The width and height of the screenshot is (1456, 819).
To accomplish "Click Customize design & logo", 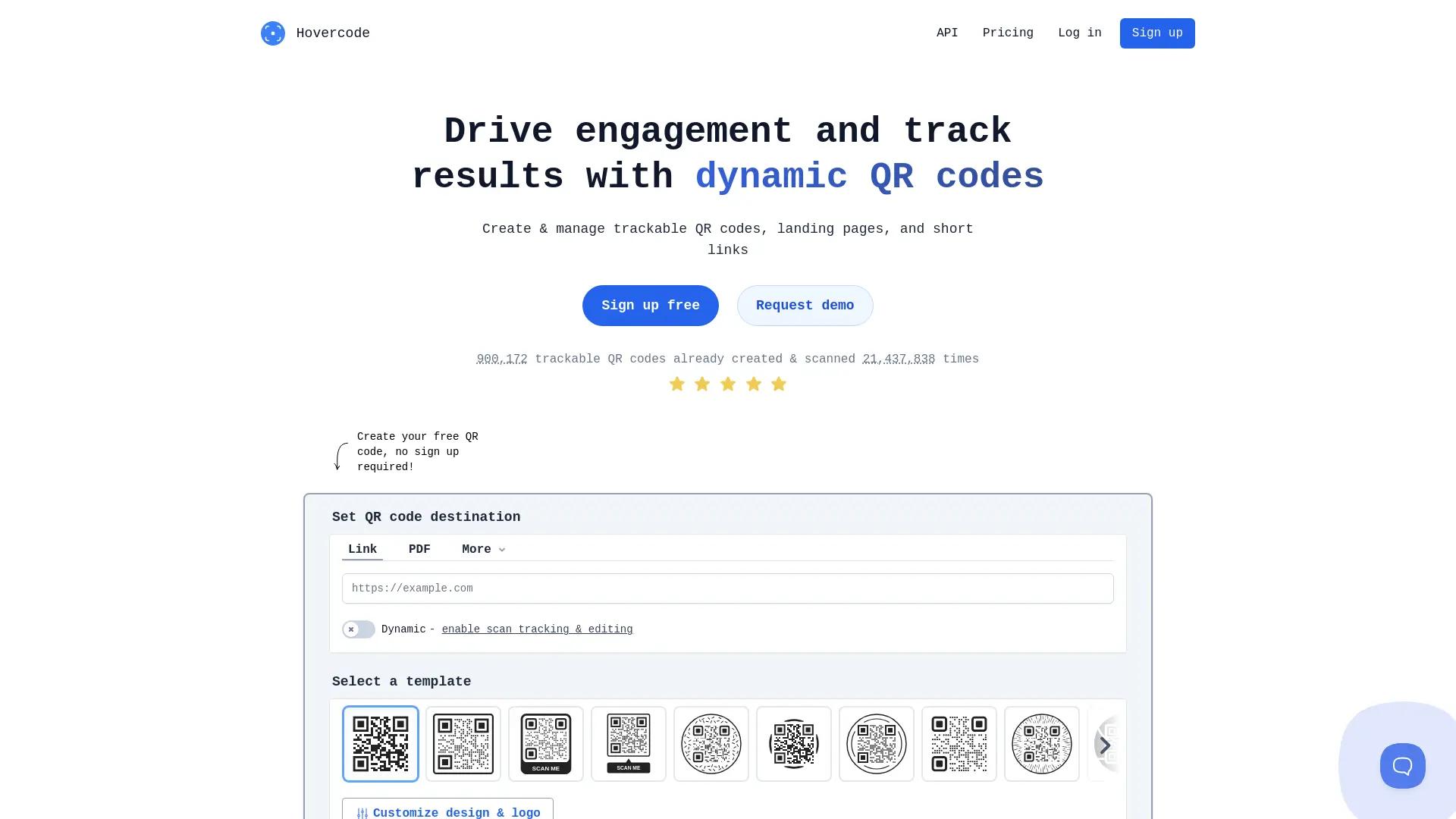I will [447, 812].
